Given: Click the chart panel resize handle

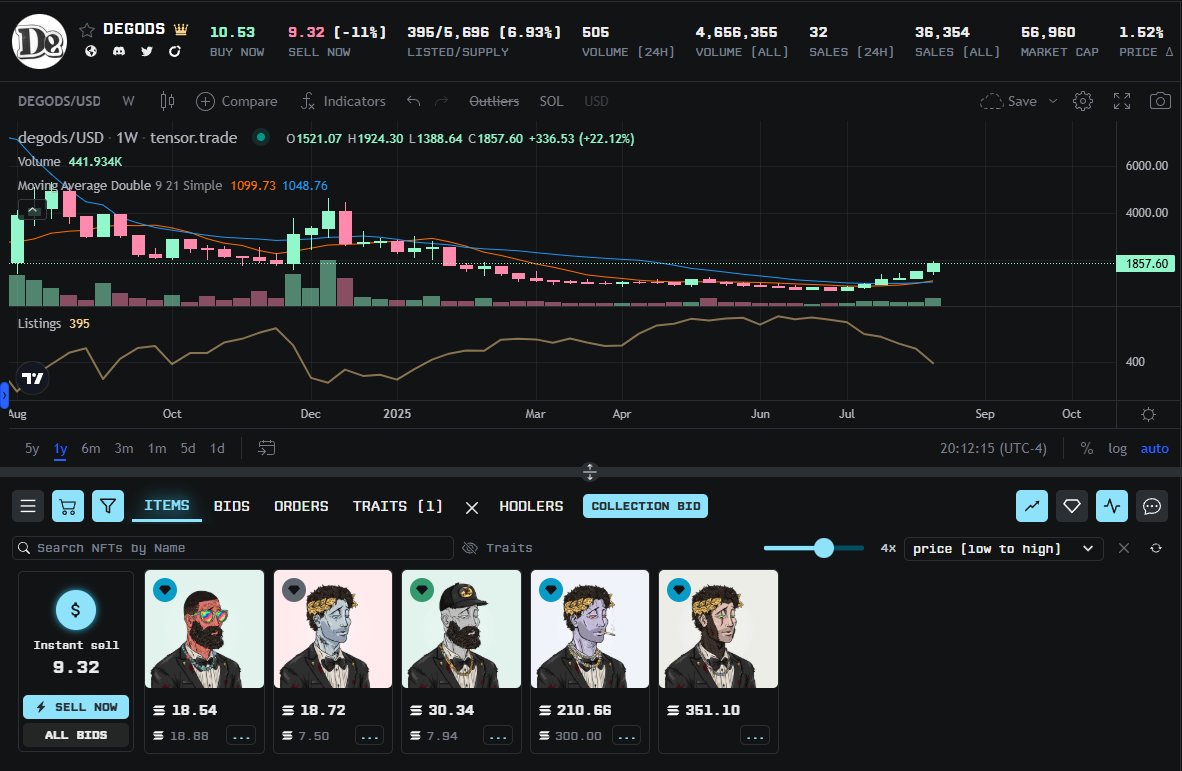Looking at the screenshot, I should [589, 472].
